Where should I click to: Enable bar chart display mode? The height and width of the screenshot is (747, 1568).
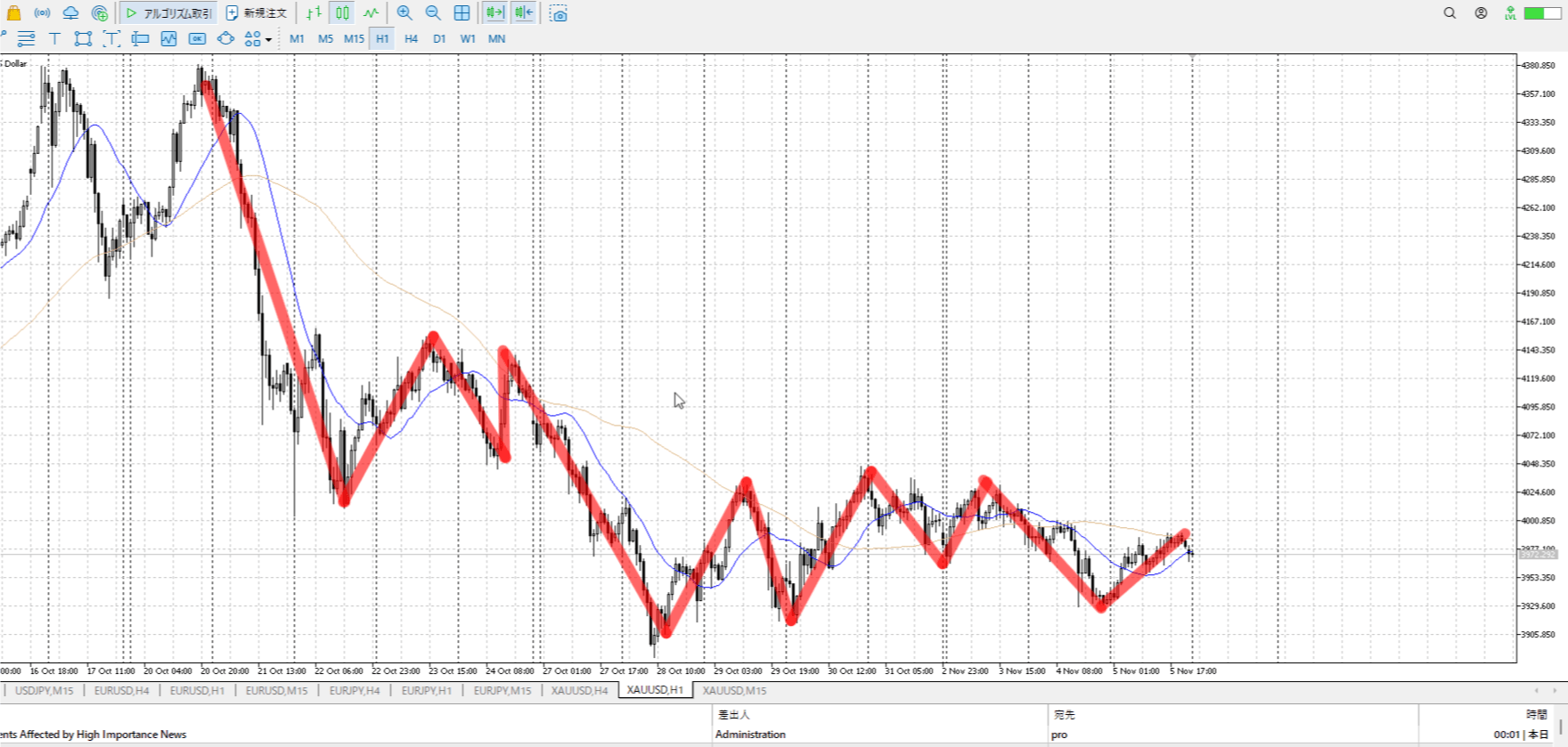click(x=314, y=13)
